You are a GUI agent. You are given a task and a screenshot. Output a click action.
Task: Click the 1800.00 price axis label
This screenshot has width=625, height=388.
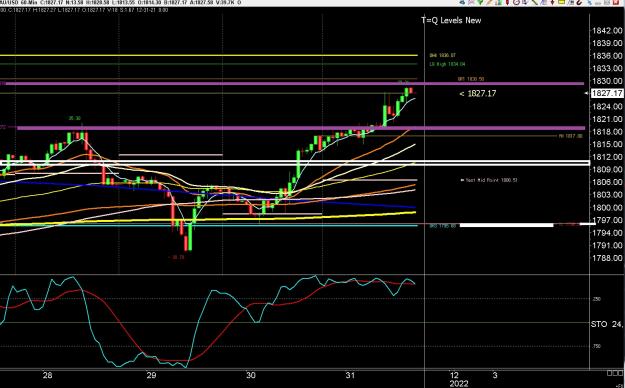(x=607, y=207)
